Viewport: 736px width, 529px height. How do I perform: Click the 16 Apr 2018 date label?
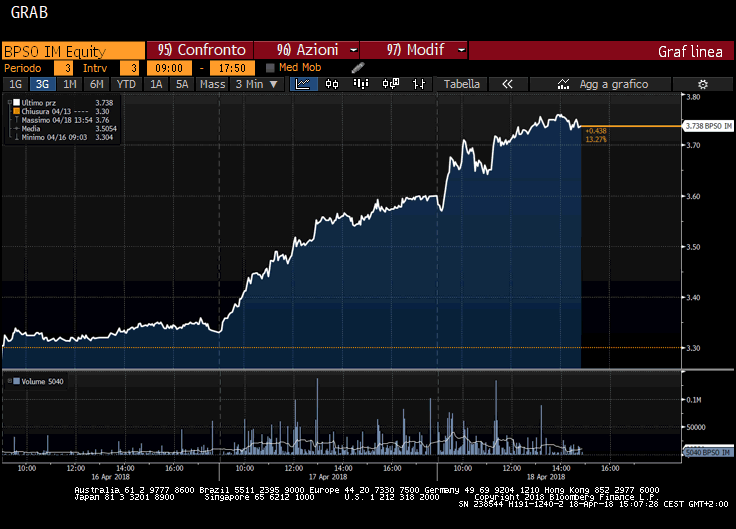[x=110, y=477]
